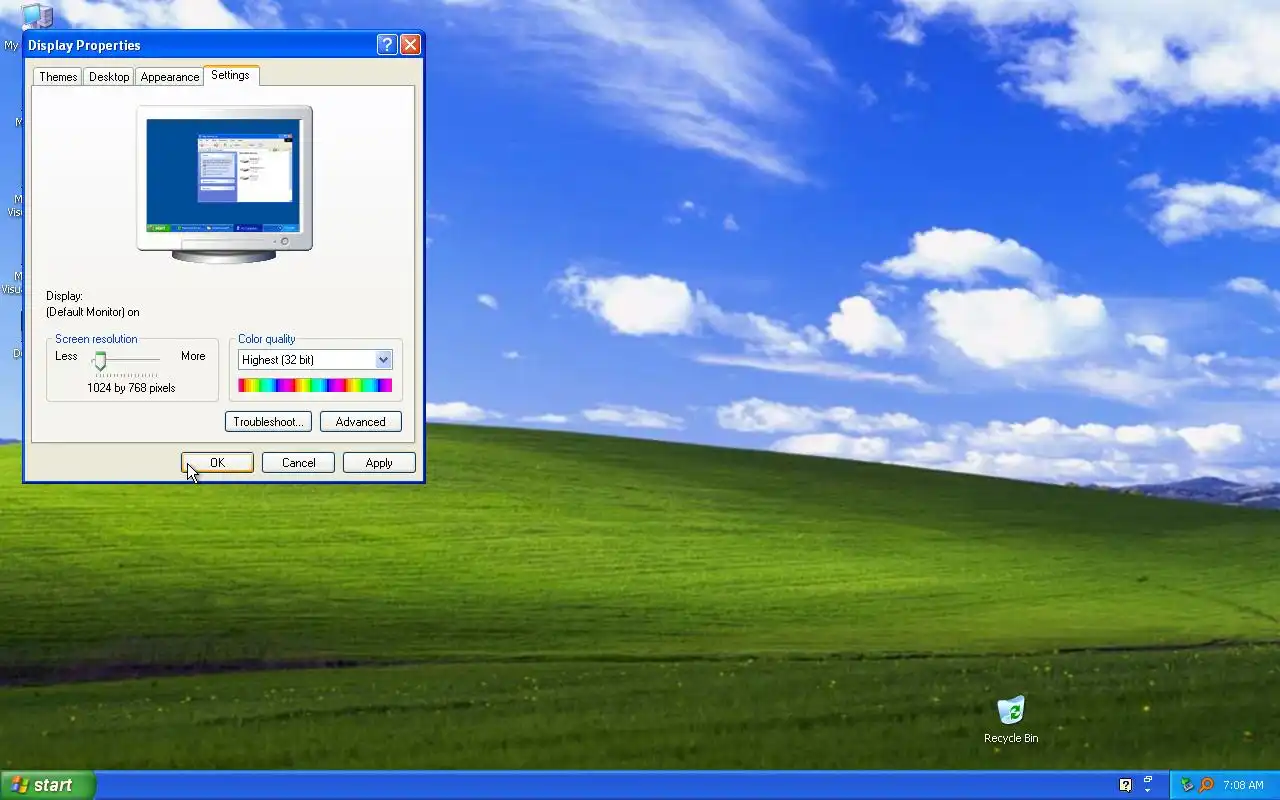Click the taskbar clock showing 7:08 AM
This screenshot has height=800, width=1280.
(x=1243, y=785)
